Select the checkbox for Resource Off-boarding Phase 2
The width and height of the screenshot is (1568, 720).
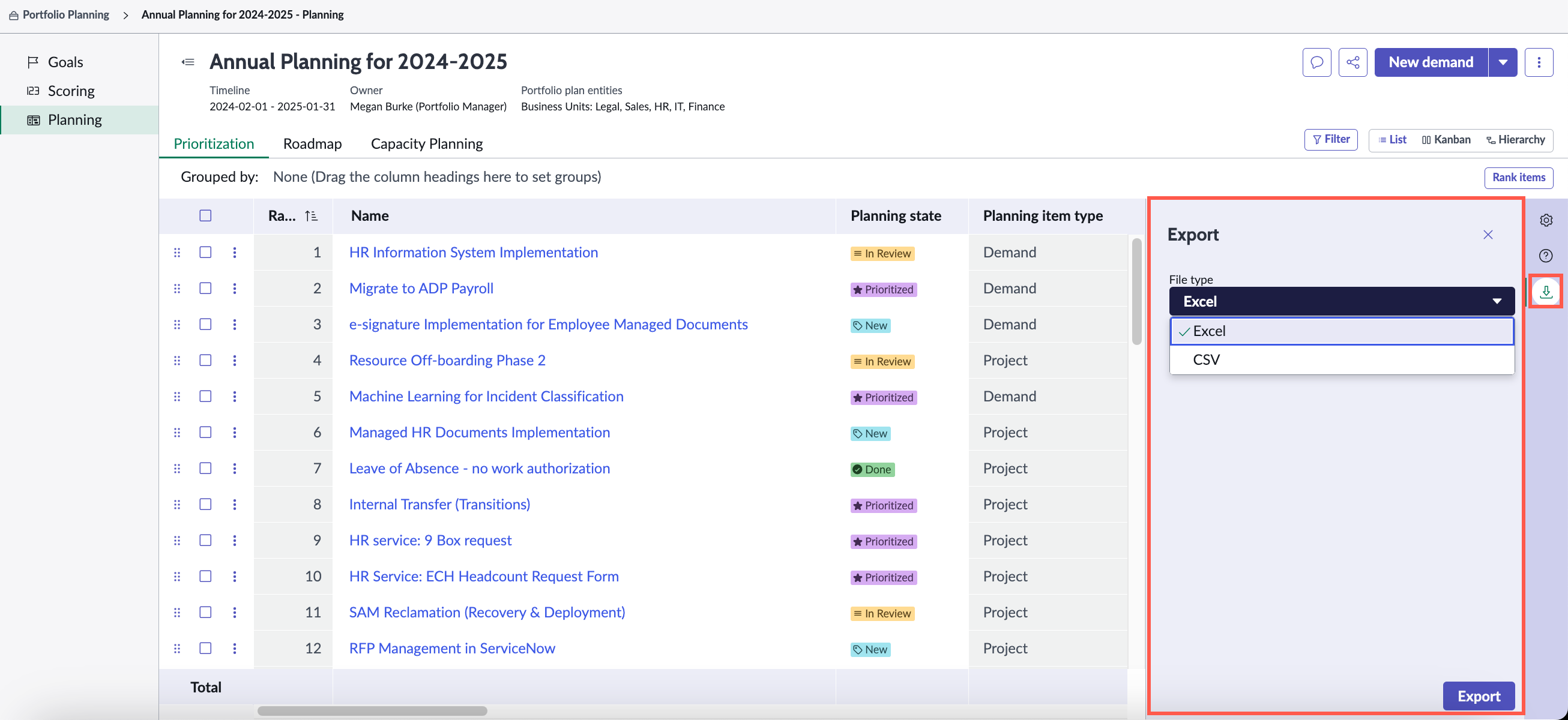coord(205,359)
